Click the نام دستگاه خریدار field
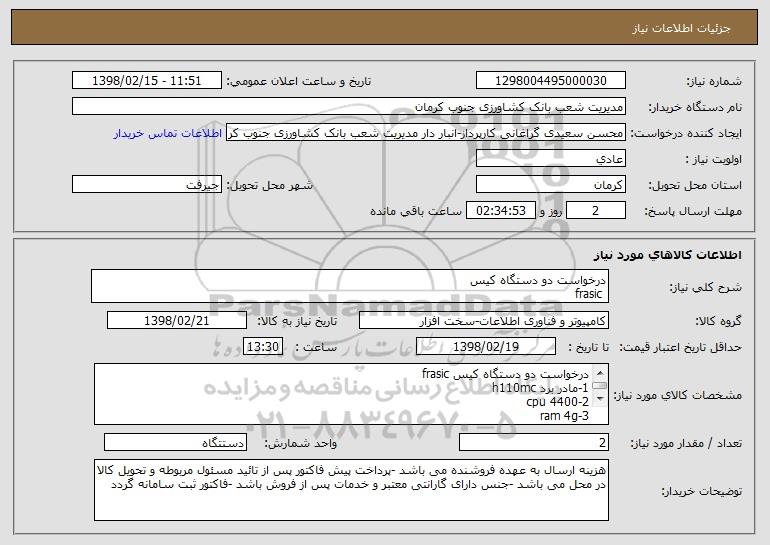Image resolution: width=770 pixels, height=545 pixels. [x=349, y=107]
